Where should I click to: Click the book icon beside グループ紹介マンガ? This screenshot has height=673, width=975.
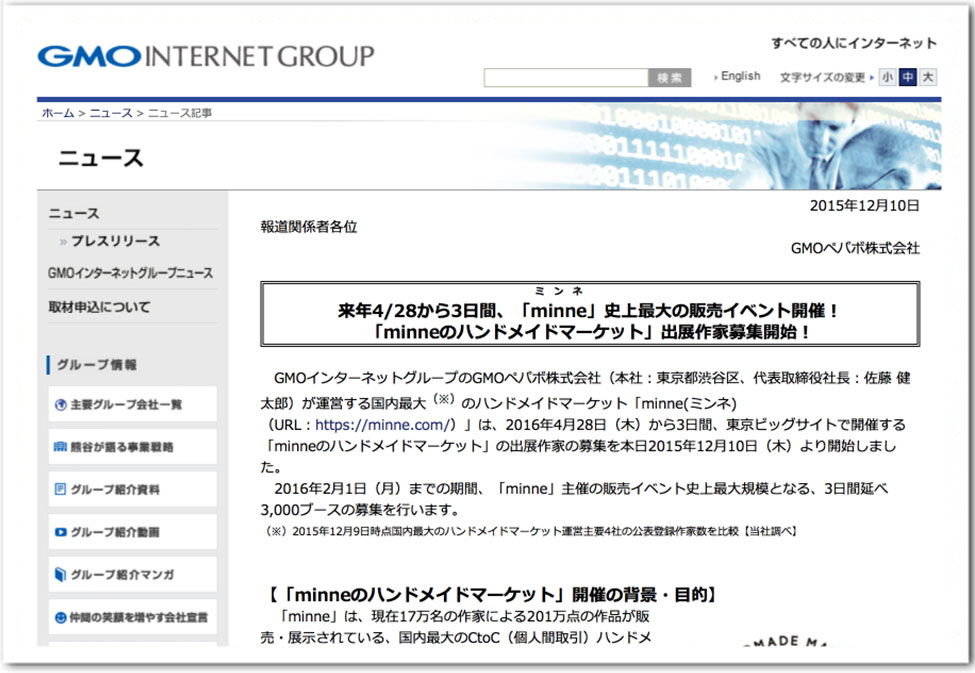coord(60,574)
